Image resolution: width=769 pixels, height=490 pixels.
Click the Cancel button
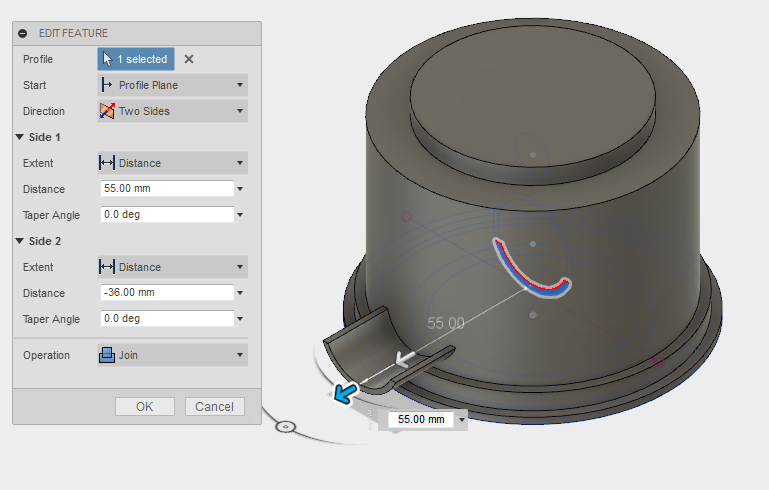point(214,407)
